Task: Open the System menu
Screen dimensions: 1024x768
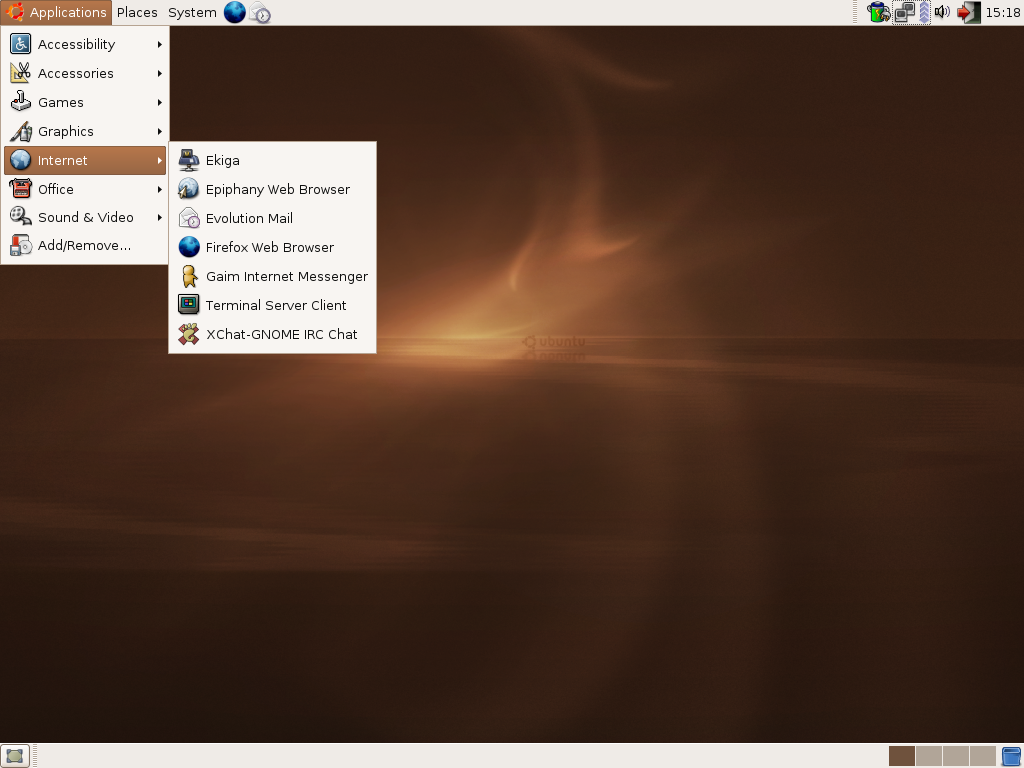Action: click(x=192, y=12)
